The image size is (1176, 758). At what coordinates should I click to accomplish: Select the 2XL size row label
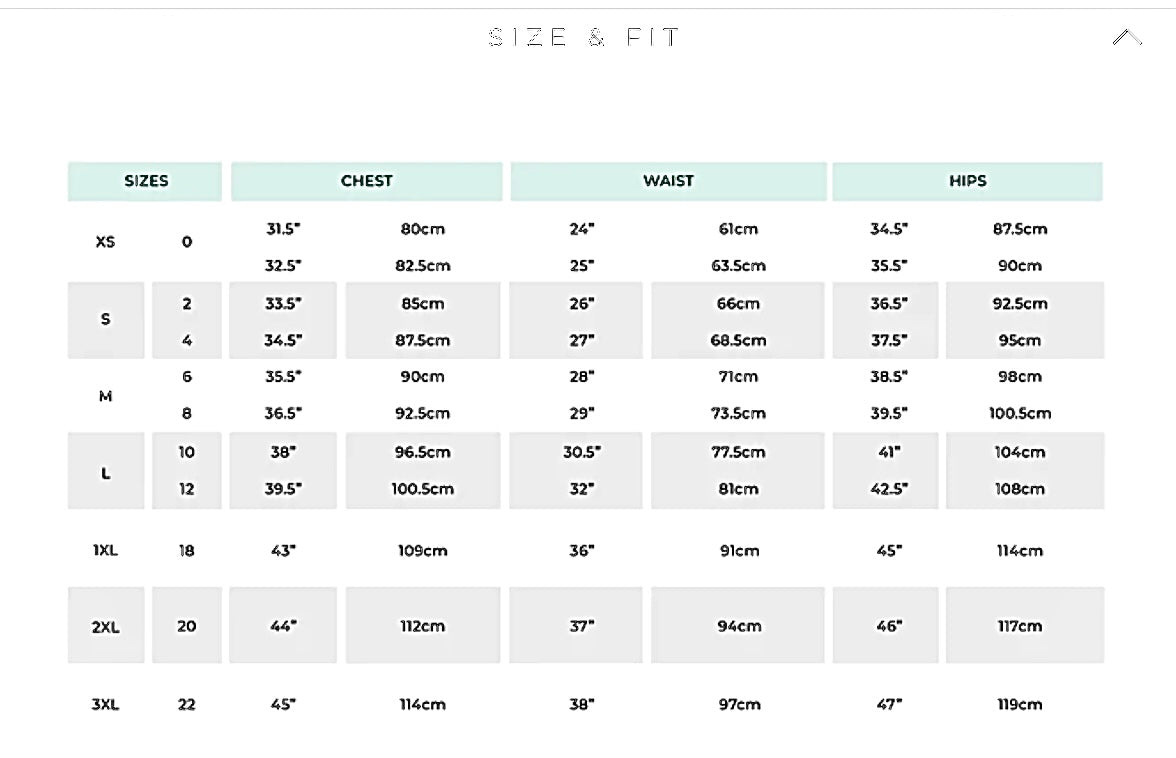(x=106, y=627)
